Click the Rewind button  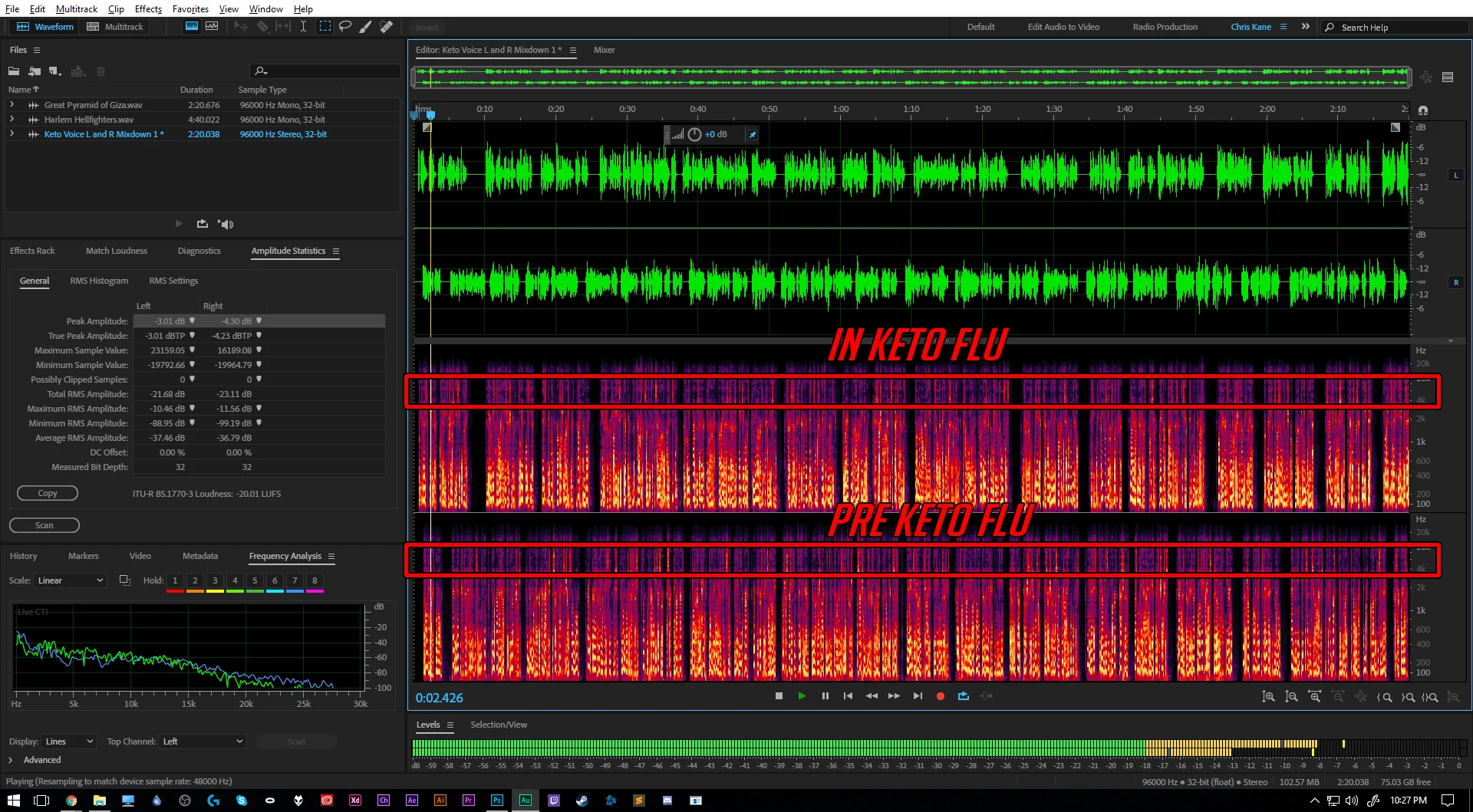pos(872,696)
